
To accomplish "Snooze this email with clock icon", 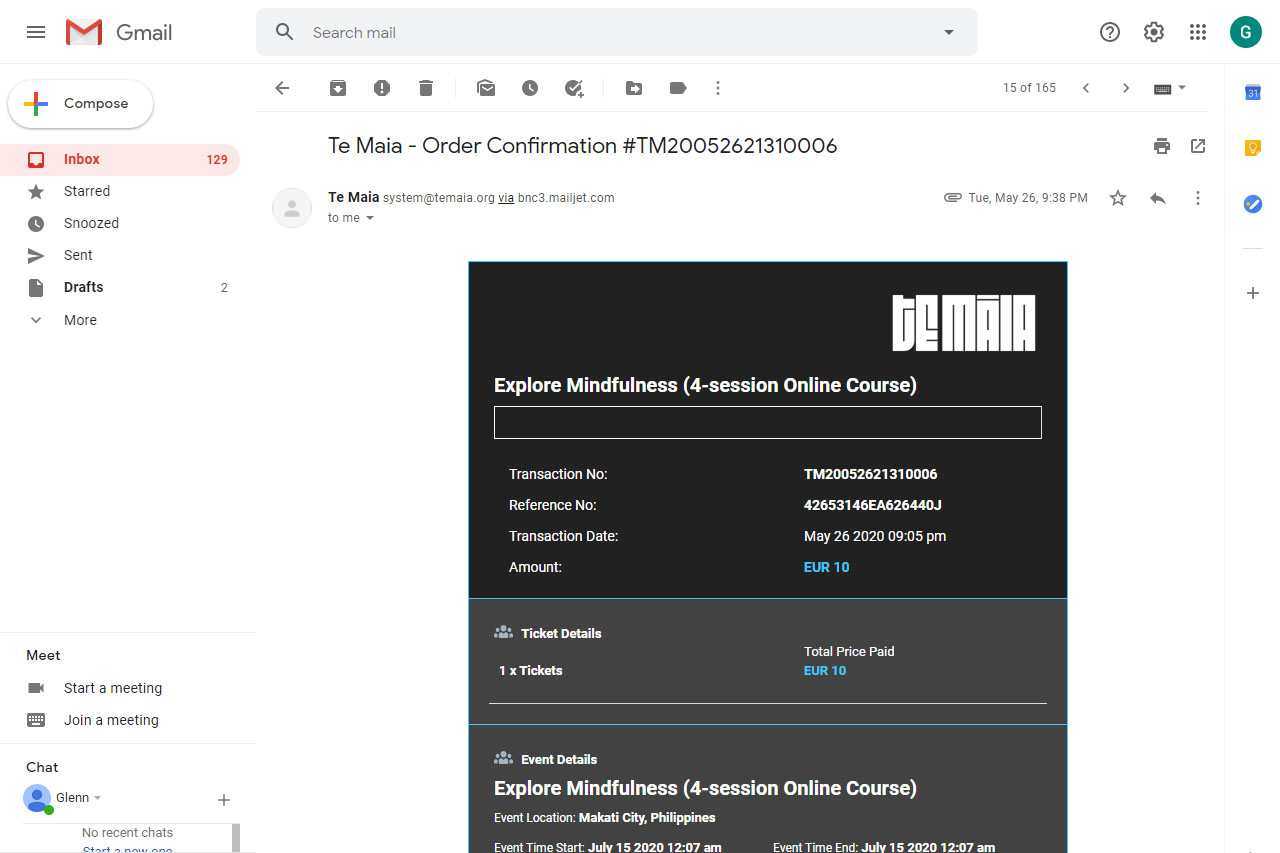I will tap(530, 88).
